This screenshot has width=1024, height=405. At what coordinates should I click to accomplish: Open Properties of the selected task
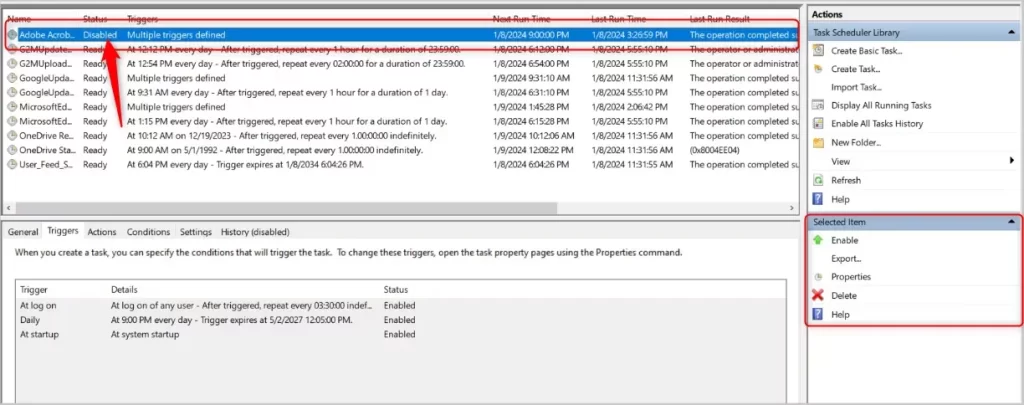(851, 277)
